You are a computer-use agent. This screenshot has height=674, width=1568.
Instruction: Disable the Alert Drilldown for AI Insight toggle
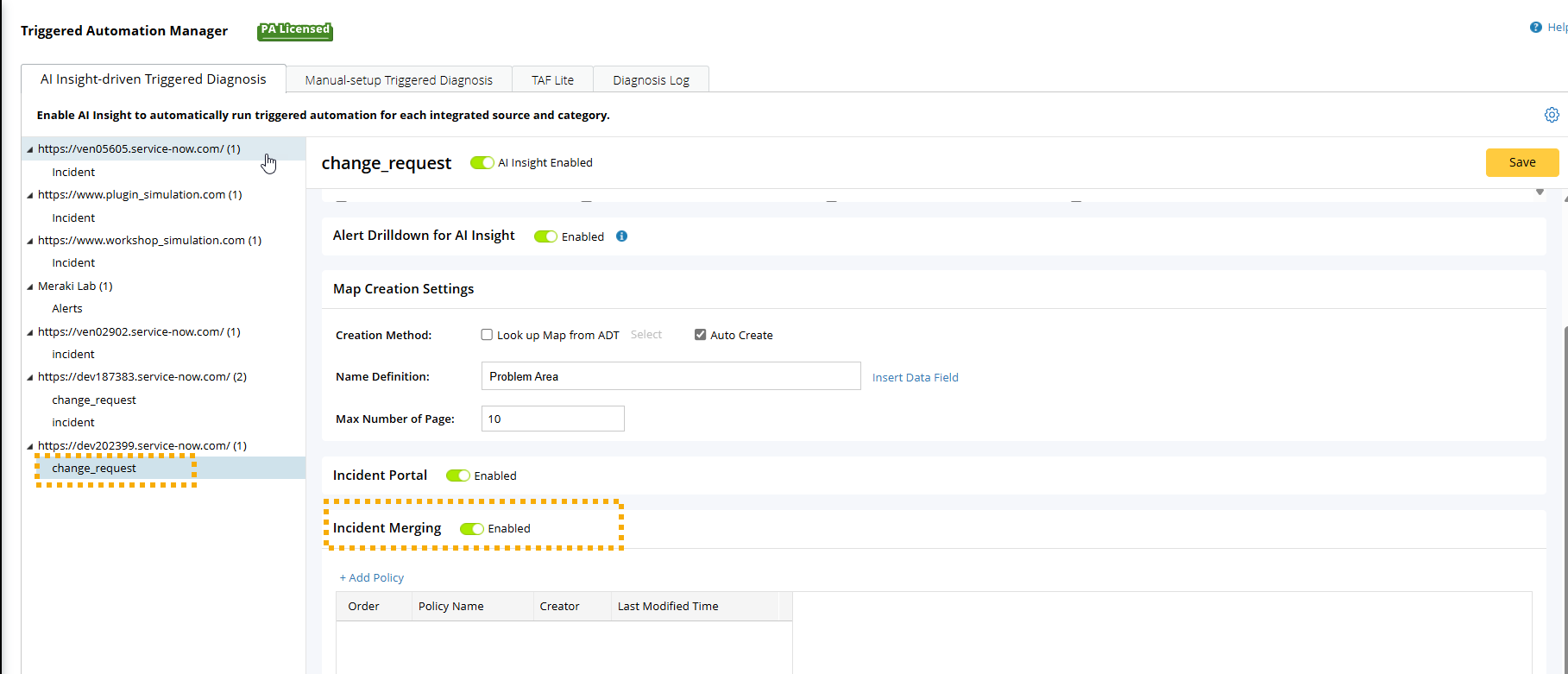tap(545, 236)
